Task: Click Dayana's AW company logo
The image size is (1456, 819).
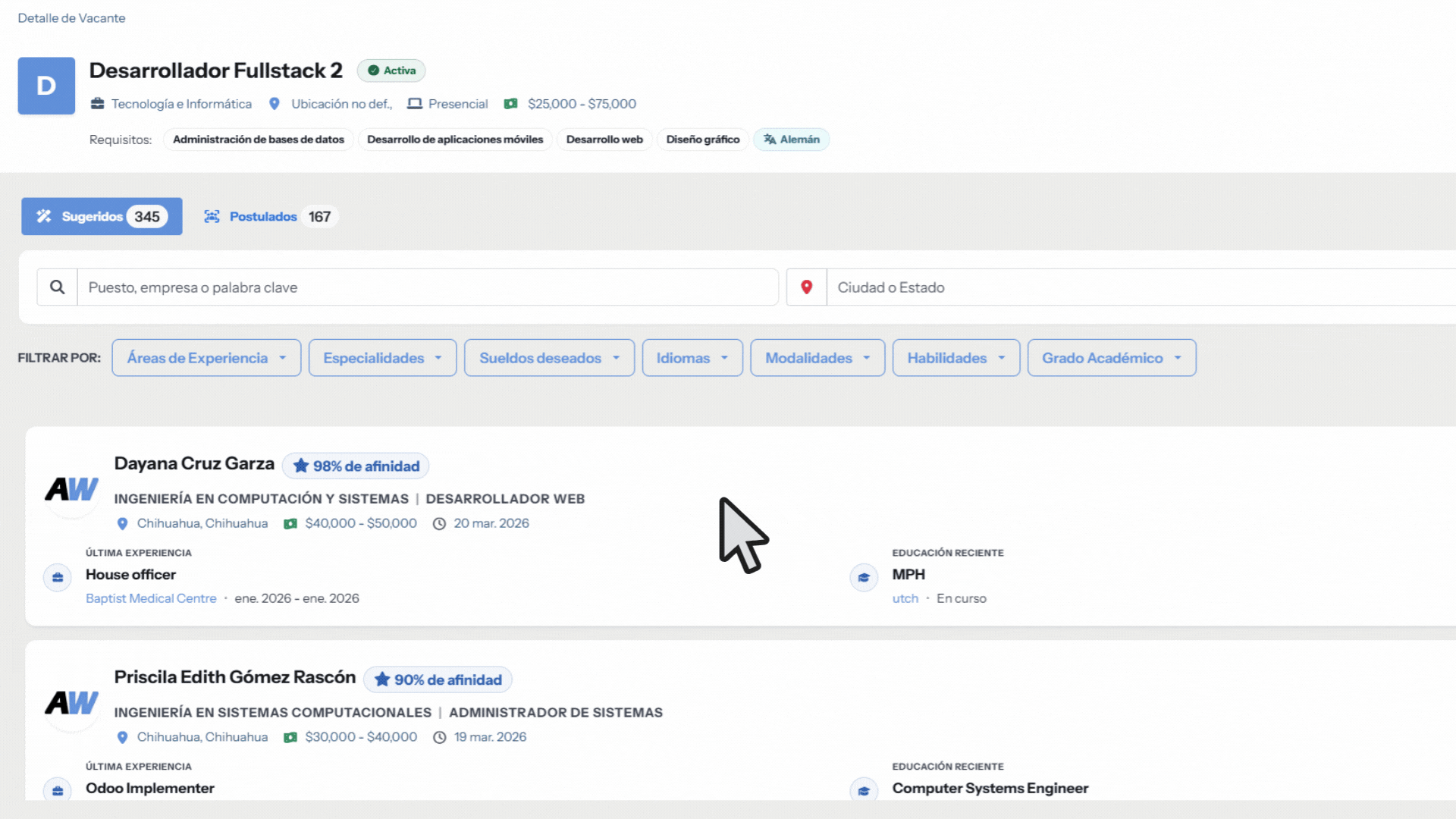Action: (72, 489)
